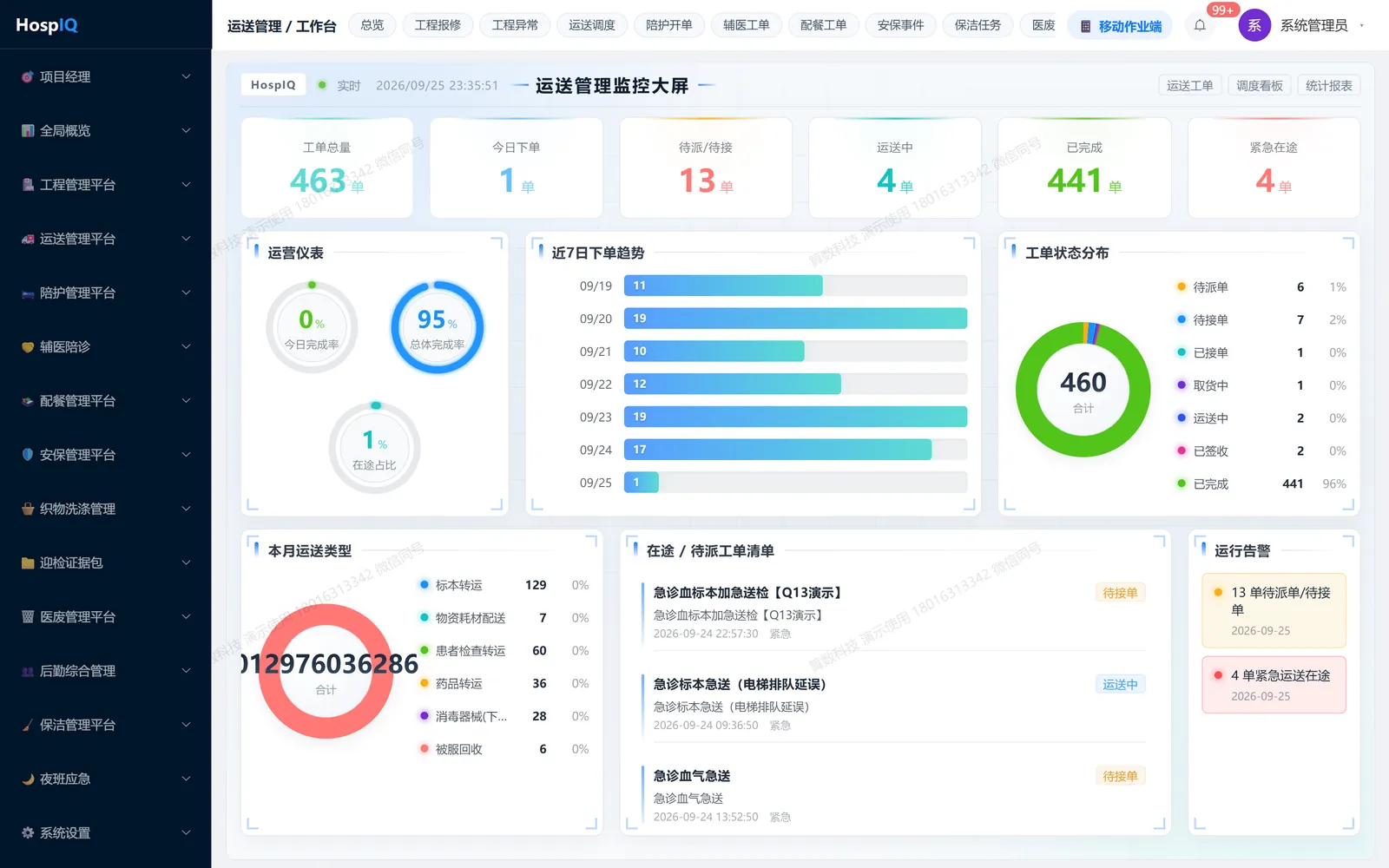Click the 移动作业端 phone icon
The width and height of the screenshot is (1389, 868).
pyautogui.click(x=1085, y=26)
